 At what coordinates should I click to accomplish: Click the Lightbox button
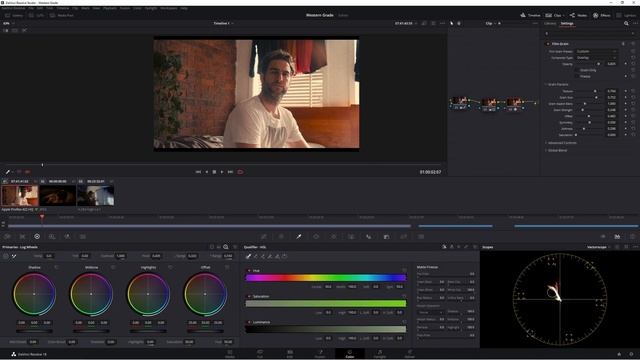tap(627, 15)
